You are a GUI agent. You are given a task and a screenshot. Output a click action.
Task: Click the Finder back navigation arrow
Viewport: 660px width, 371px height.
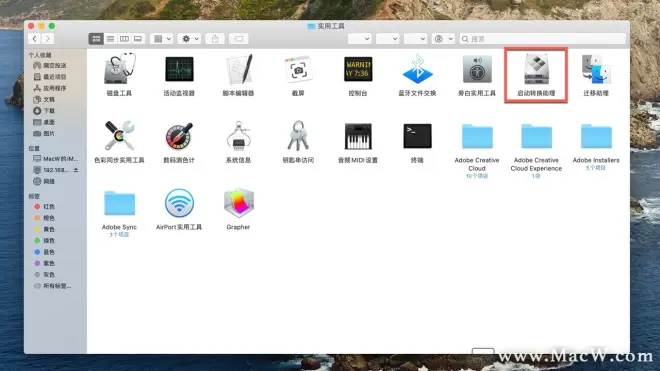35,39
